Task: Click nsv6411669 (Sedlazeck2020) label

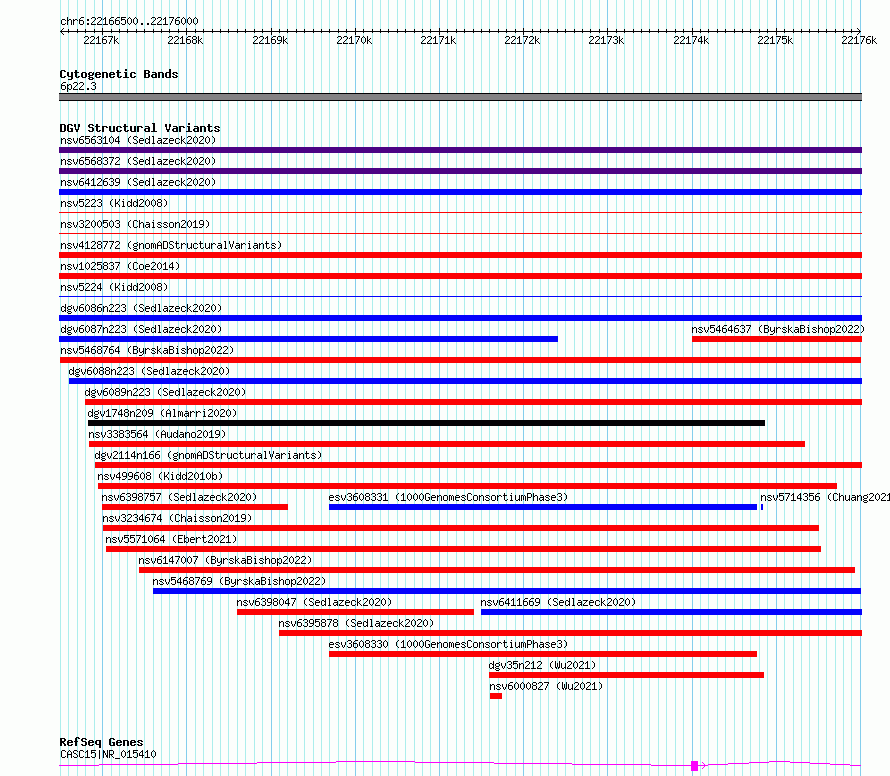Action: click(x=558, y=602)
